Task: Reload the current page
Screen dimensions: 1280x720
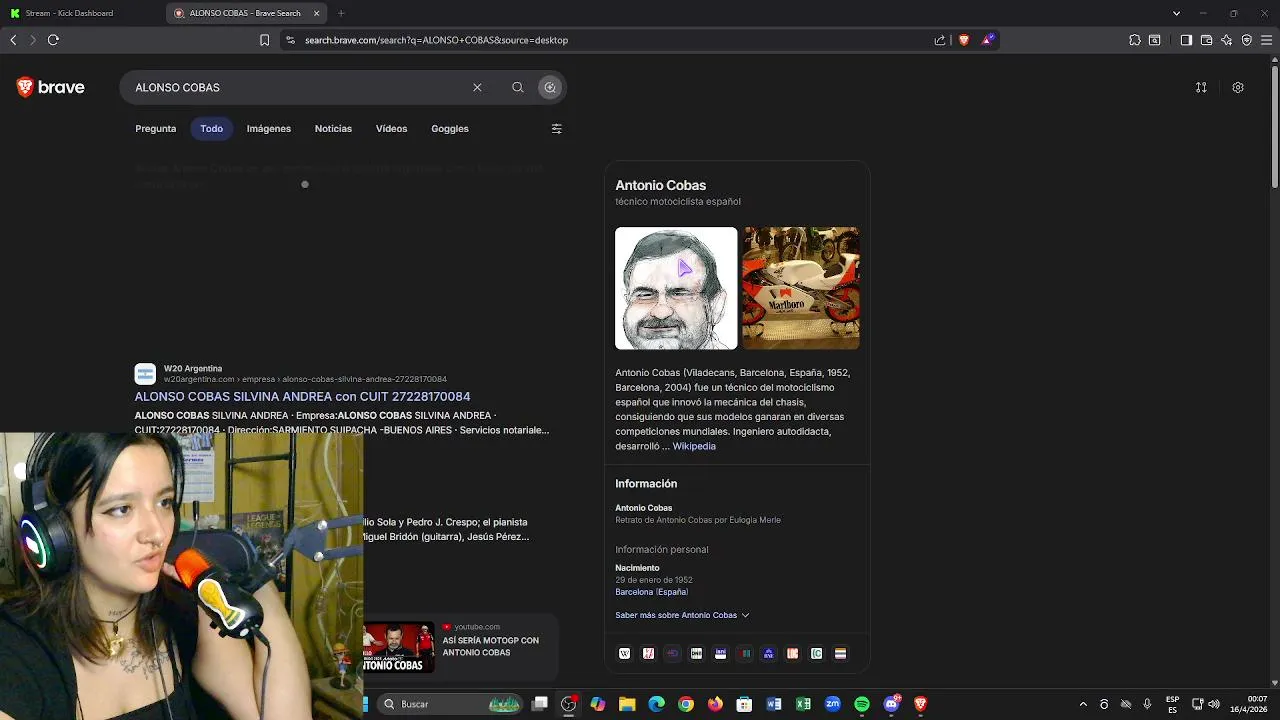Action: tap(53, 40)
